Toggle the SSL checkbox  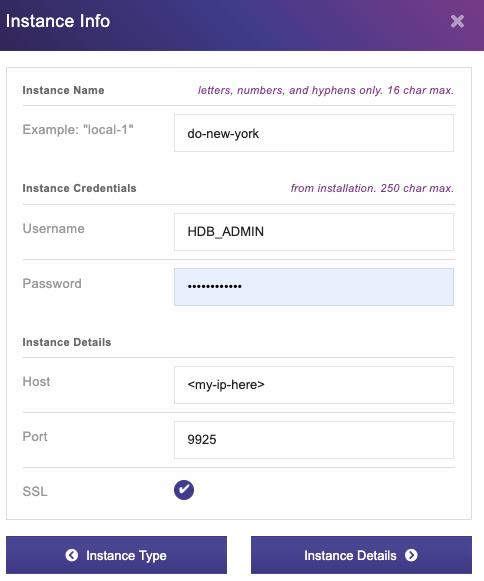click(x=184, y=490)
